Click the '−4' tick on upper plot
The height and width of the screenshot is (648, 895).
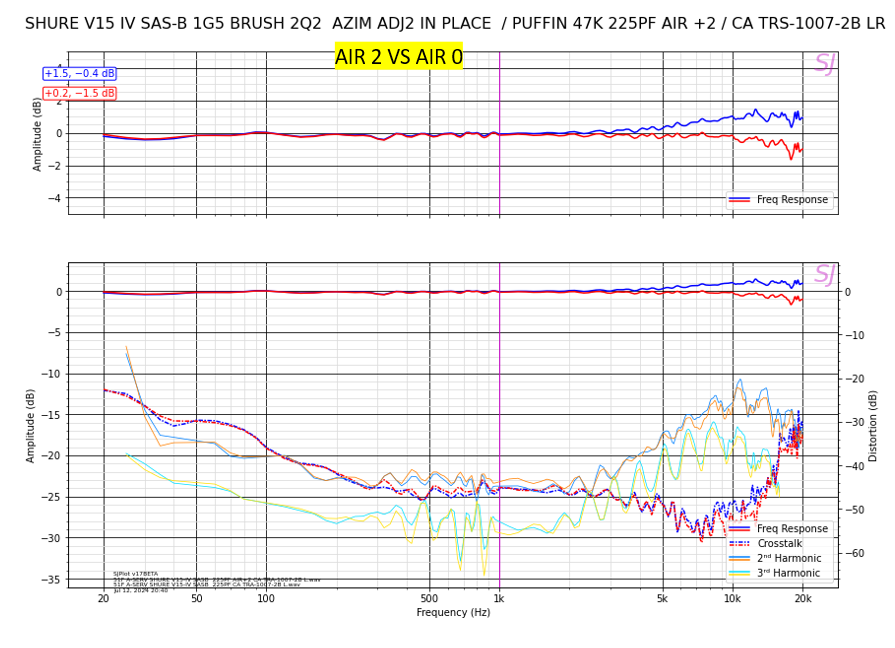pos(54,199)
